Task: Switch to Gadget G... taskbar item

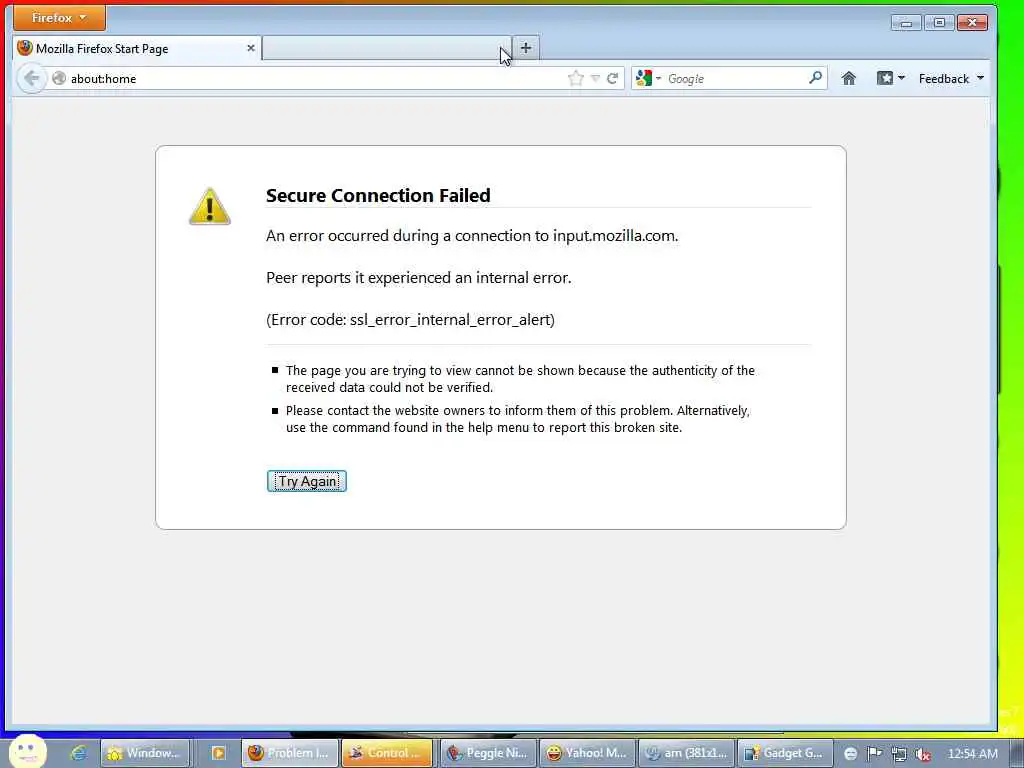Action: pos(785,753)
